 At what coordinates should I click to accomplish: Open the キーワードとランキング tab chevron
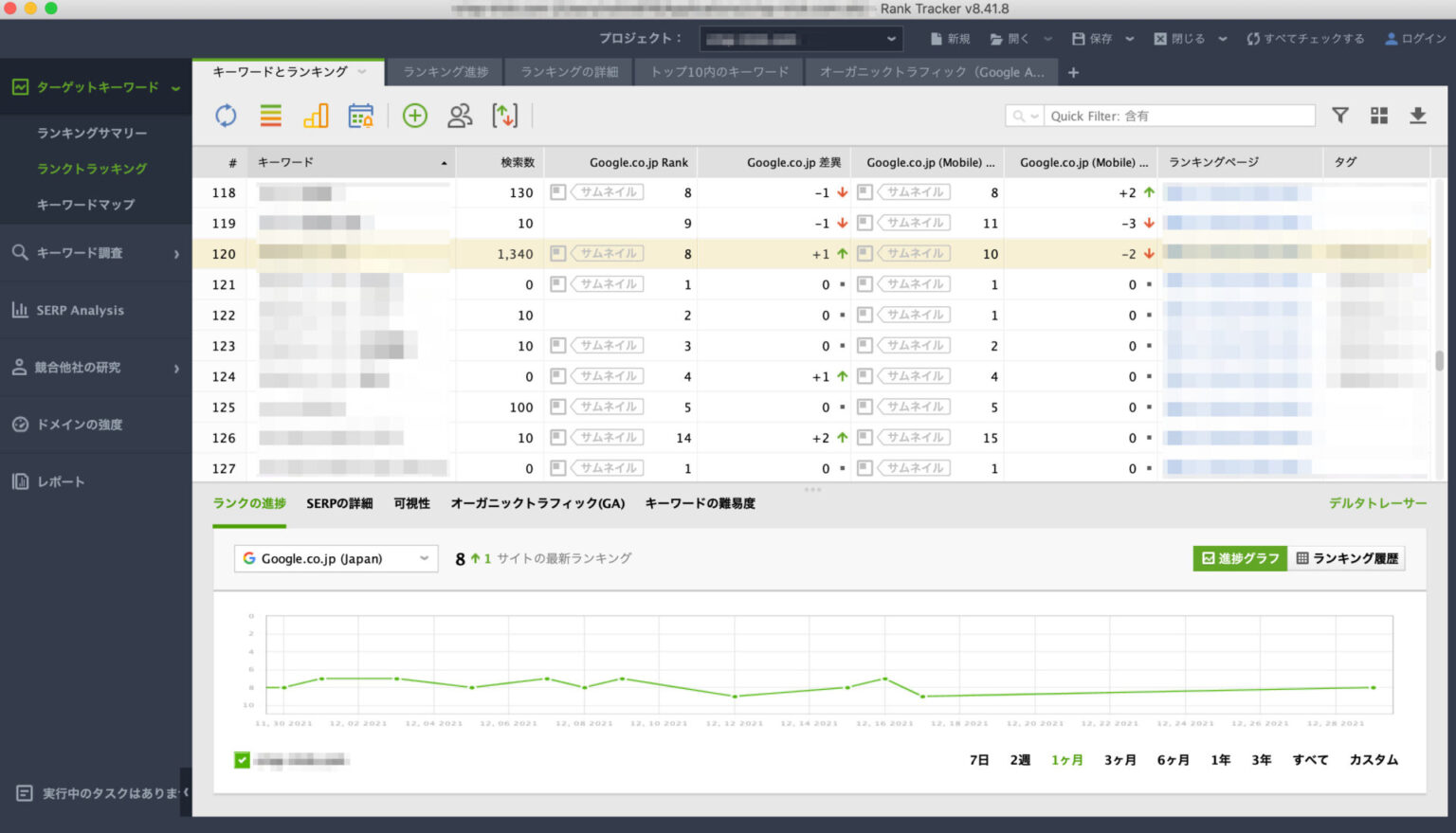(362, 72)
